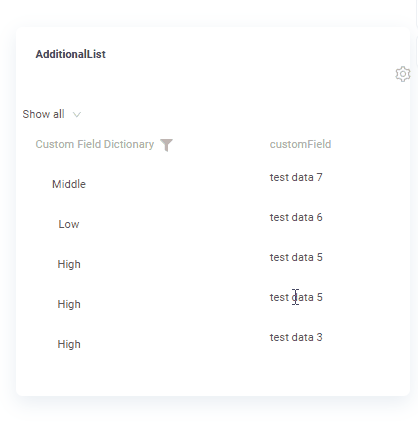Select the Low dictionary cell

(x=69, y=224)
